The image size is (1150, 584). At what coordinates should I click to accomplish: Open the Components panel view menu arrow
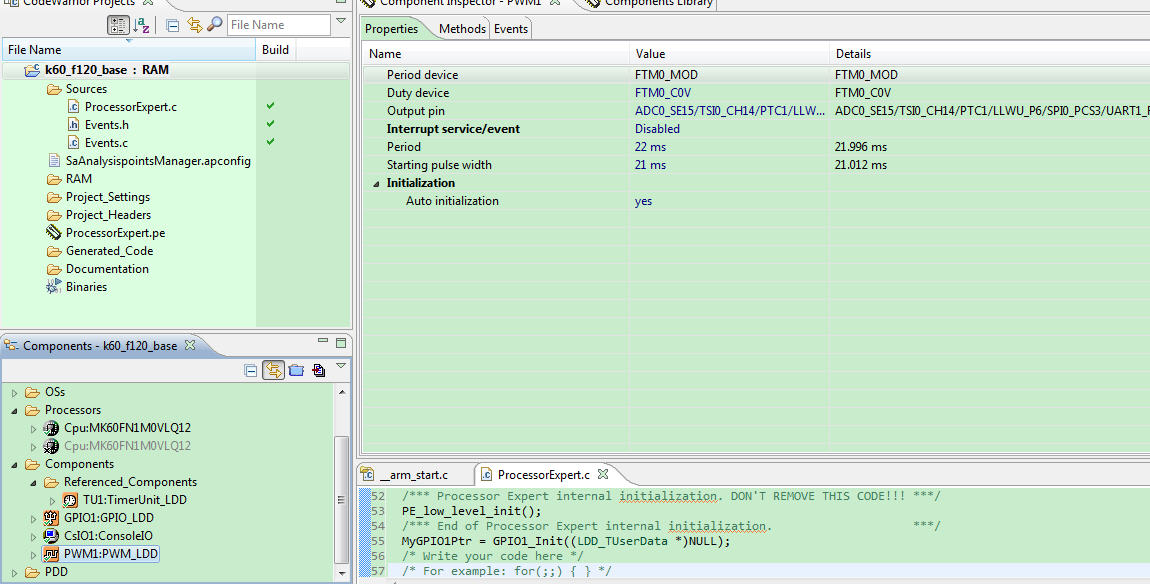pos(341,366)
